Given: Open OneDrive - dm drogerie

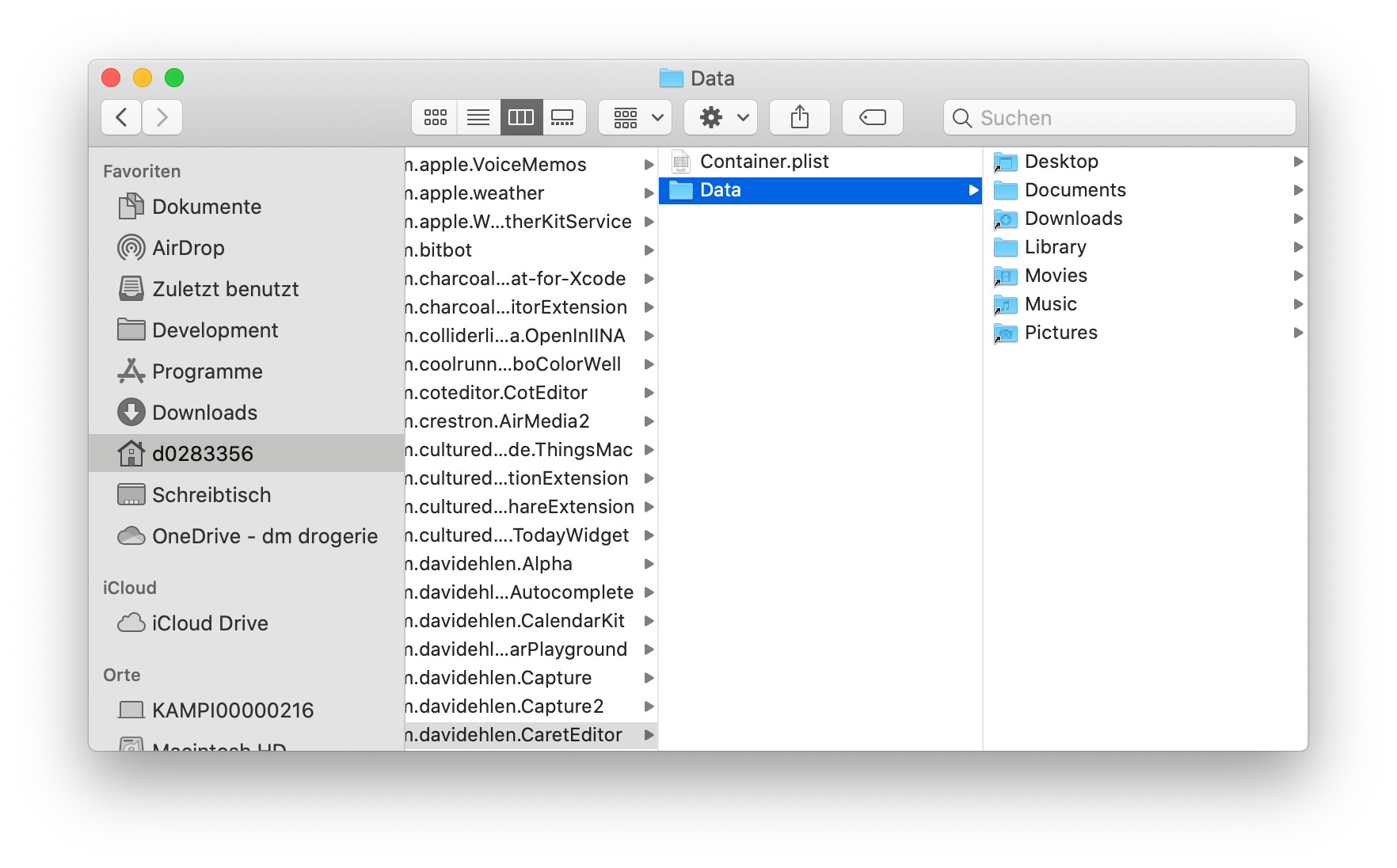Looking at the screenshot, I should (x=265, y=535).
